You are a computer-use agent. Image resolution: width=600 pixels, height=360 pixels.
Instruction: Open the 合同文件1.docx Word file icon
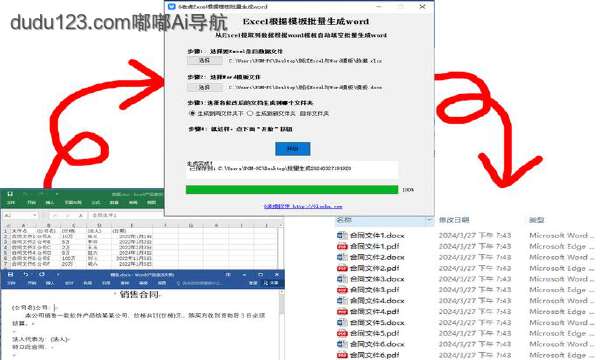coord(342,235)
